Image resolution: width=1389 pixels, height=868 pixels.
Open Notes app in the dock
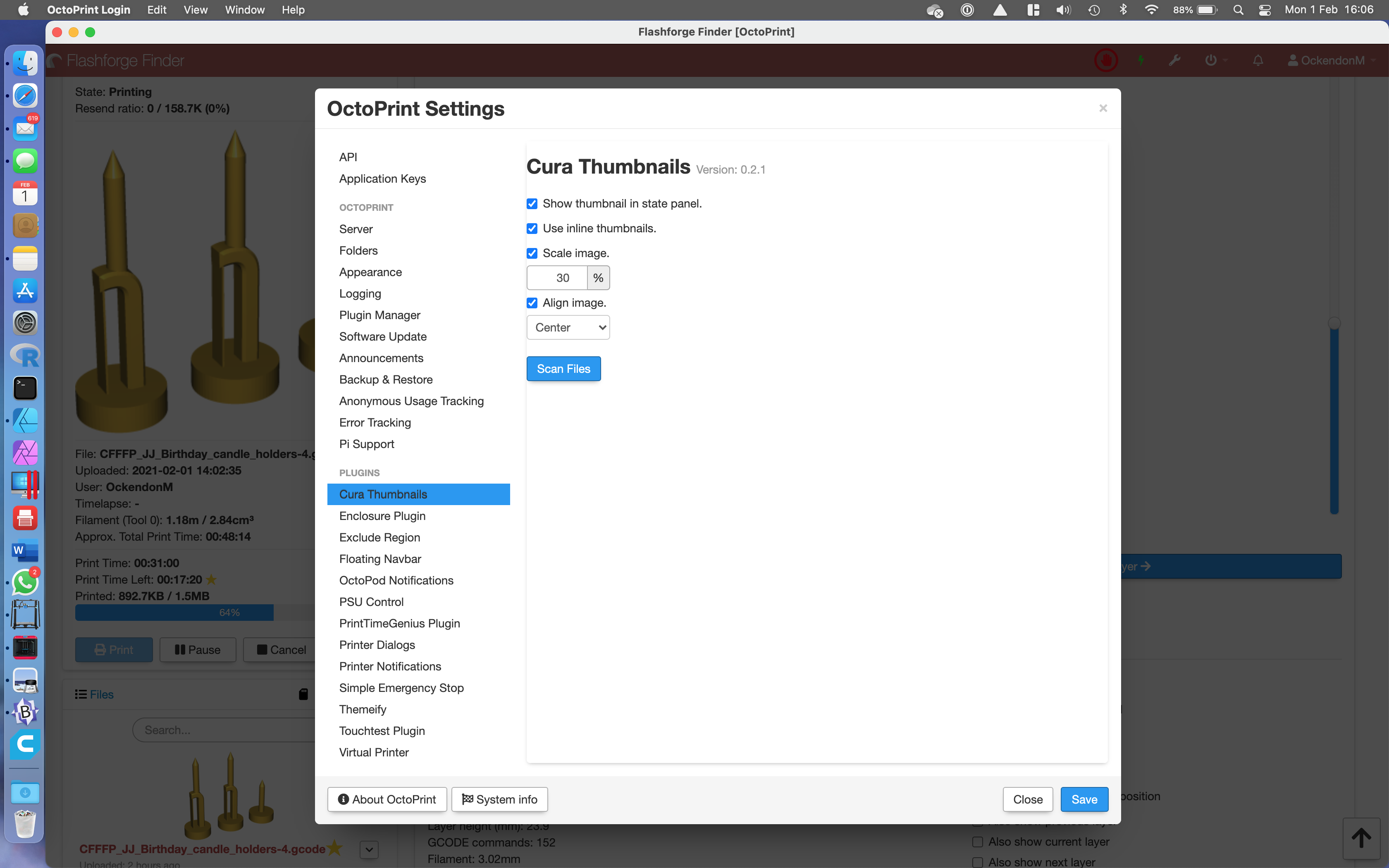click(25, 259)
